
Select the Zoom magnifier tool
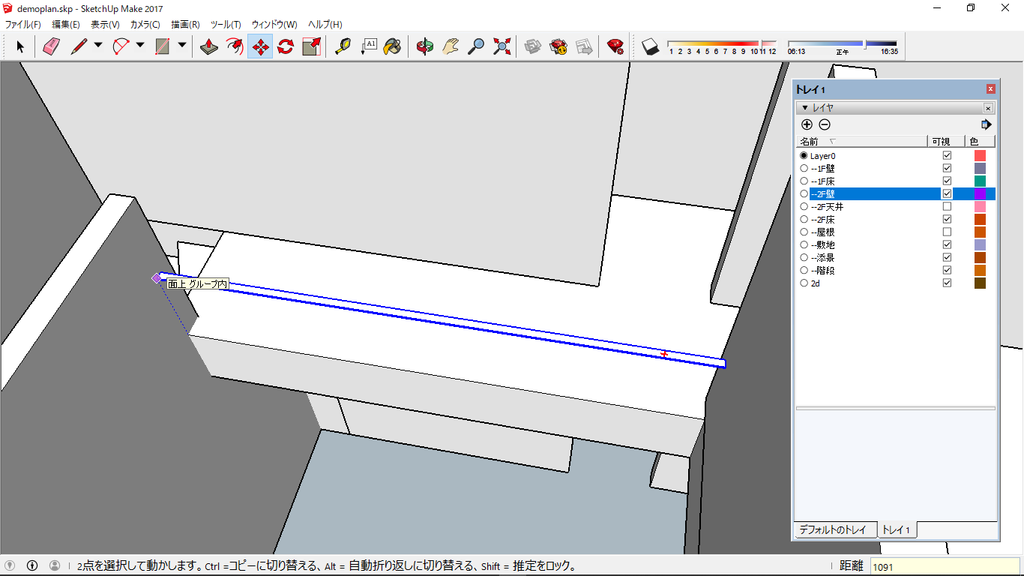coord(477,46)
